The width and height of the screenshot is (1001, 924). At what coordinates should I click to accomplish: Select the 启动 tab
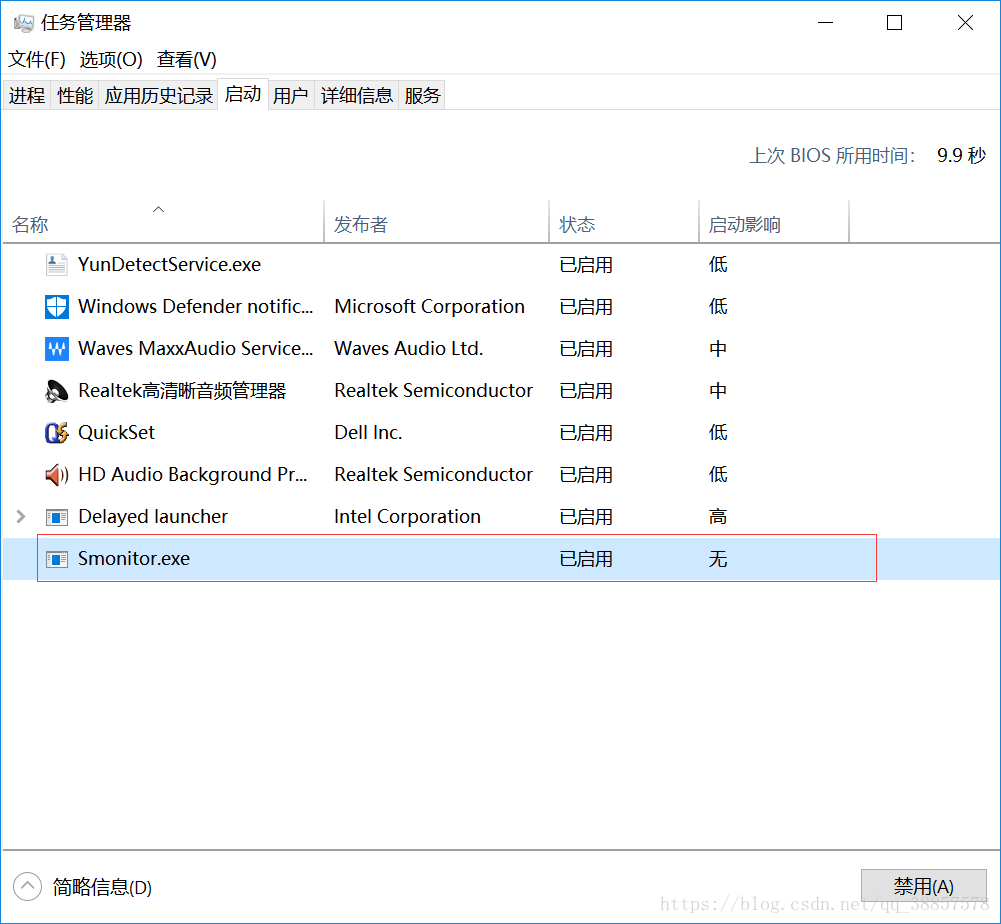pos(243,95)
